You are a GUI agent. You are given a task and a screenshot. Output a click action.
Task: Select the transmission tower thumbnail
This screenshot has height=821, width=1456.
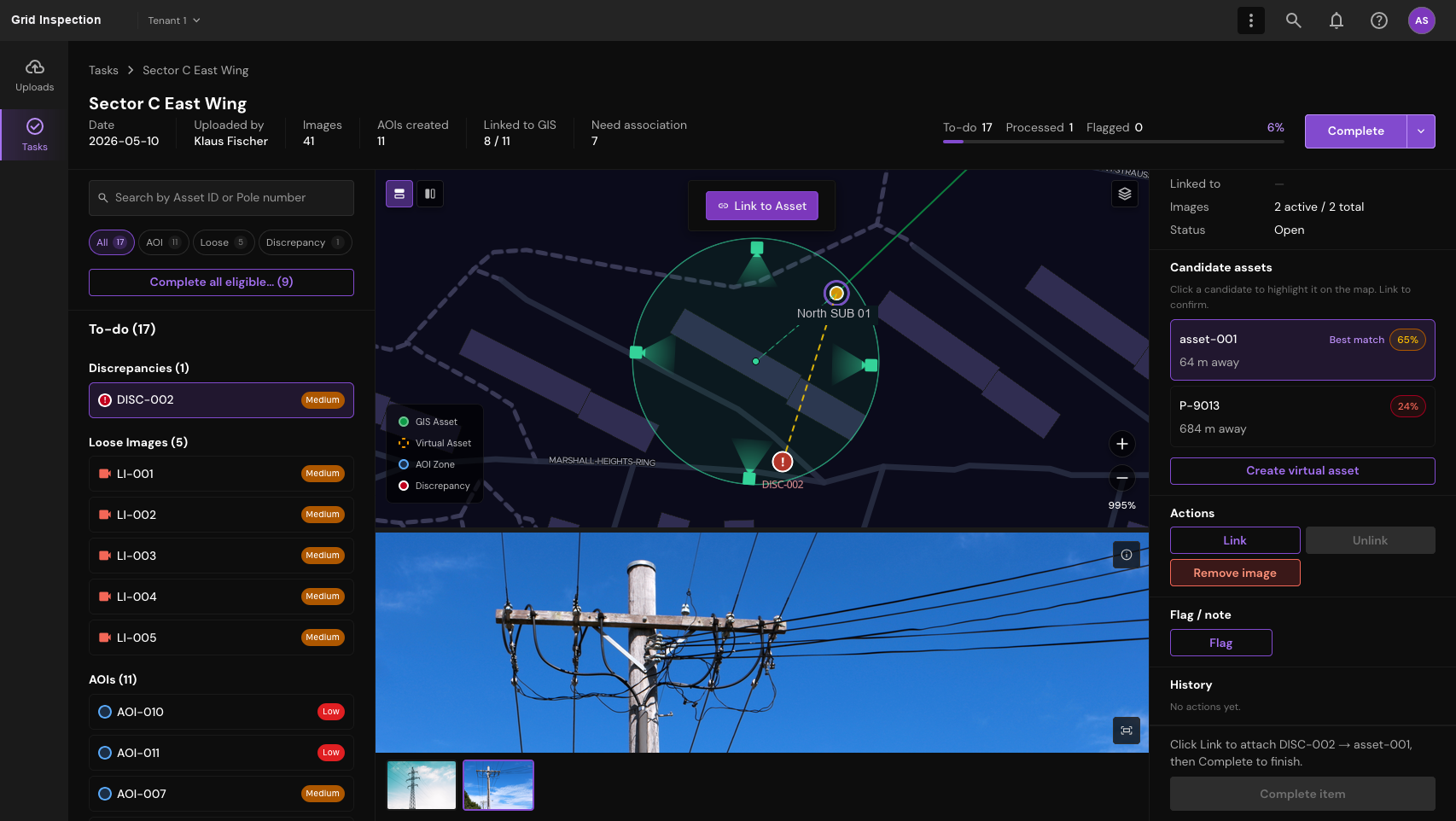point(422,785)
